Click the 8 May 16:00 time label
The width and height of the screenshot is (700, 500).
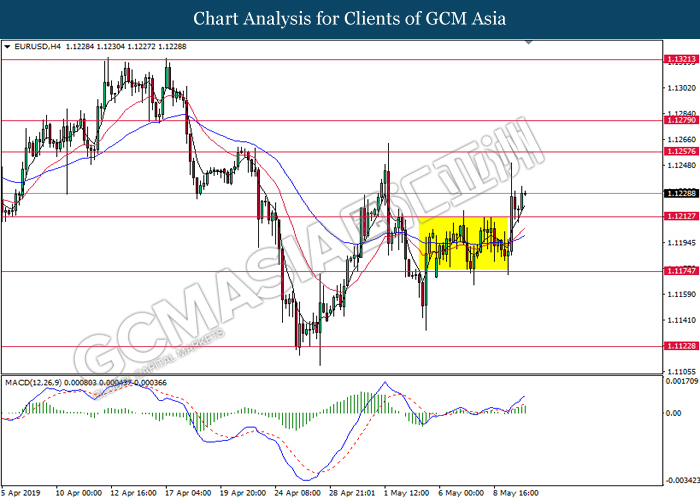pos(516,493)
